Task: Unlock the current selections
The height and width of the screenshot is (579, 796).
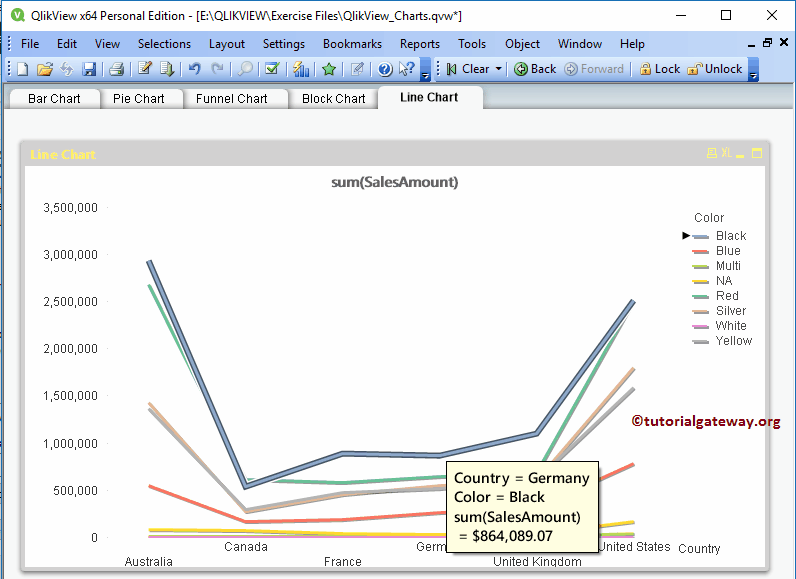Action: pos(715,69)
